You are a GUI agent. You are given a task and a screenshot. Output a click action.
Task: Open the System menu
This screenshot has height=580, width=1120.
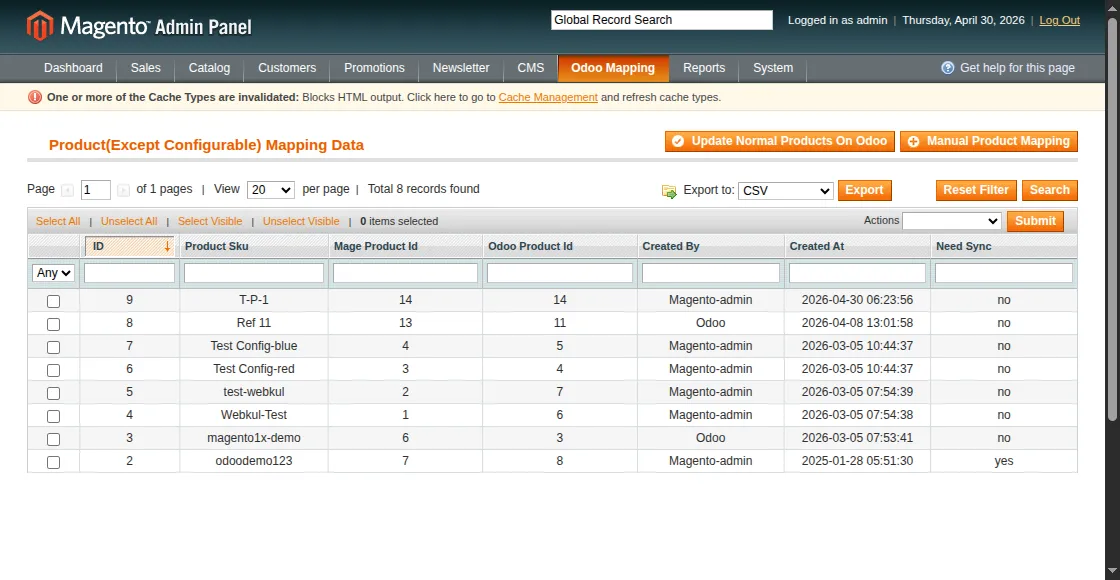tap(773, 68)
